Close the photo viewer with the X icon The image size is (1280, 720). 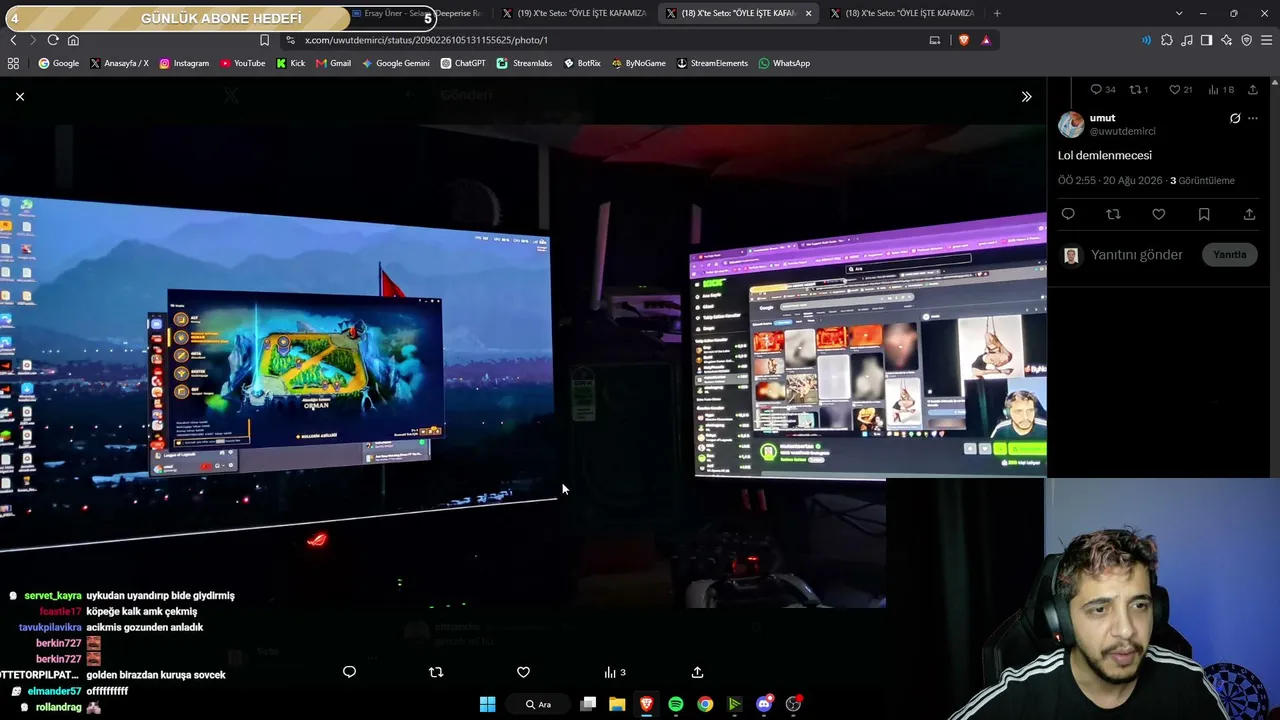(20, 96)
